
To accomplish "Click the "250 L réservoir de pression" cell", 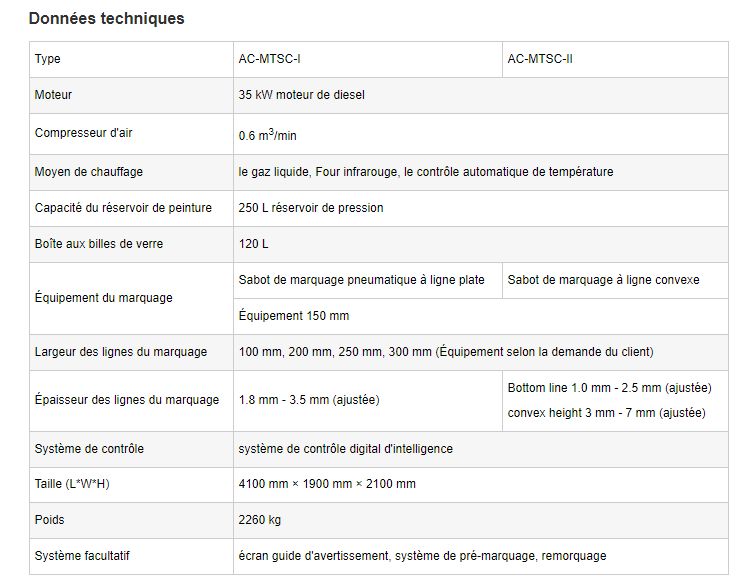I will (x=311, y=208).
